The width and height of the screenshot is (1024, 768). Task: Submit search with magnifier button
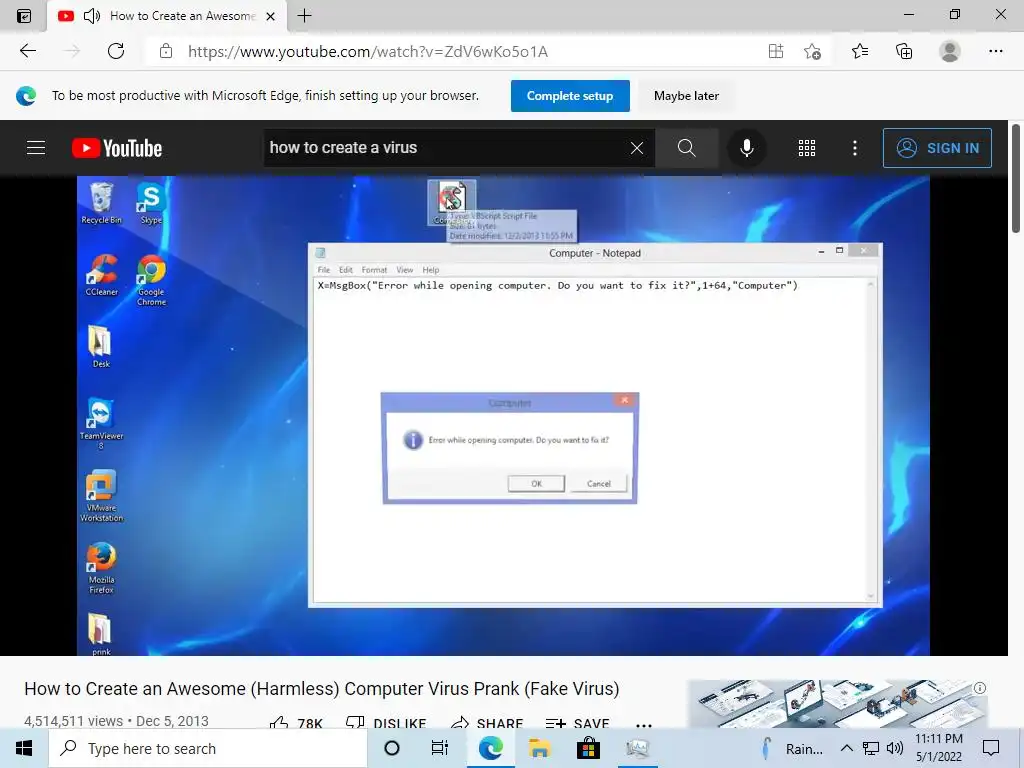click(x=686, y=148)
